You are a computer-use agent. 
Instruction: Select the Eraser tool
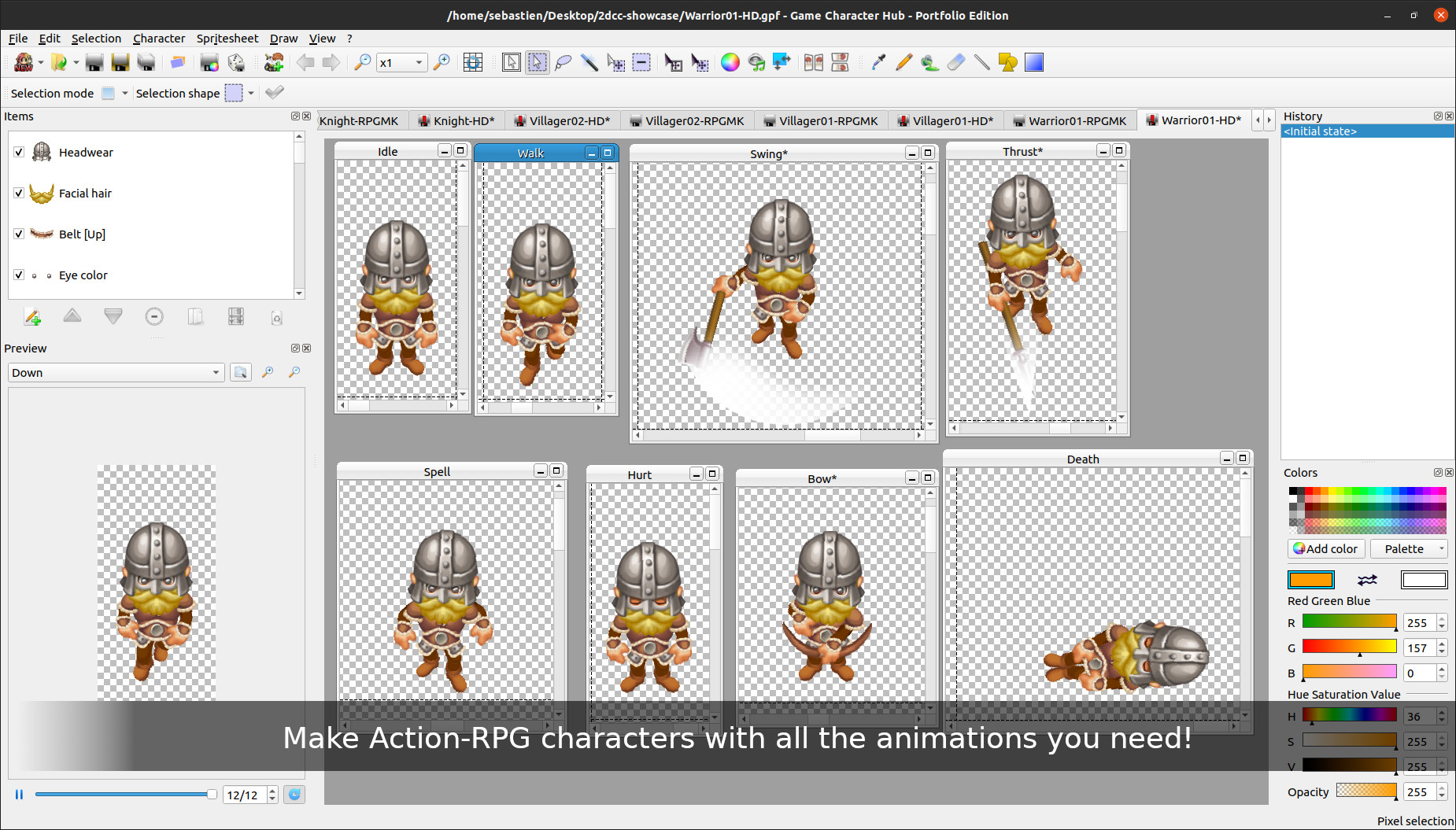coord(955,62)
